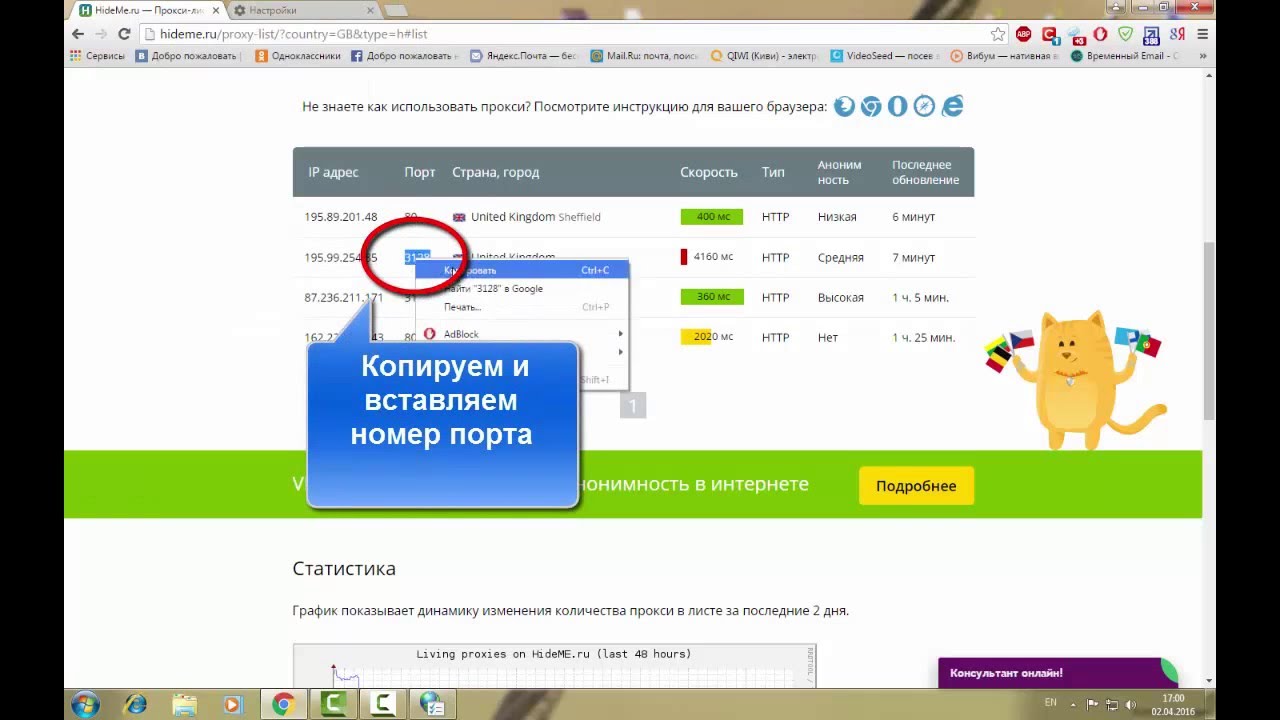Click Скорость column header
The height and width of the screenshot is (720, 1280).
708,172
